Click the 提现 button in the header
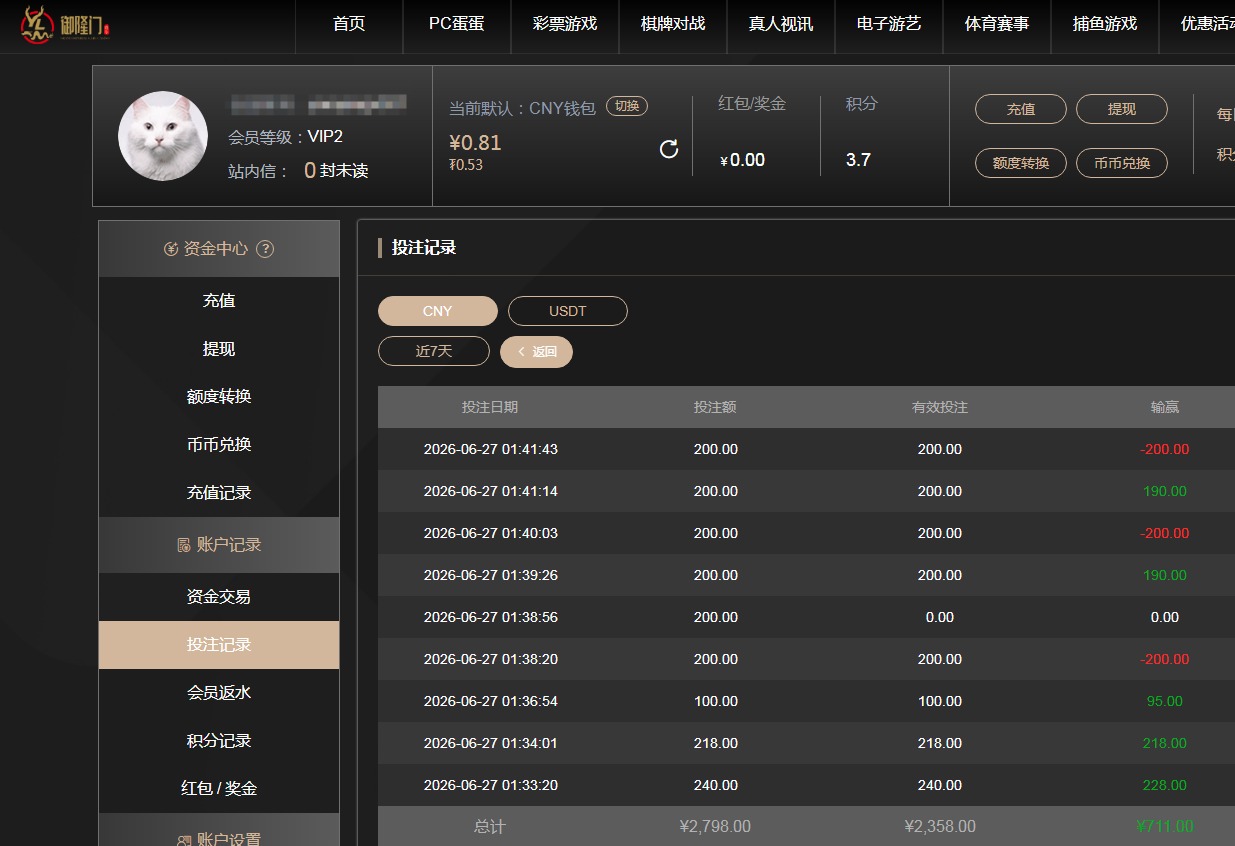This screenshot has height=846, width=1235. [1122, 109]
